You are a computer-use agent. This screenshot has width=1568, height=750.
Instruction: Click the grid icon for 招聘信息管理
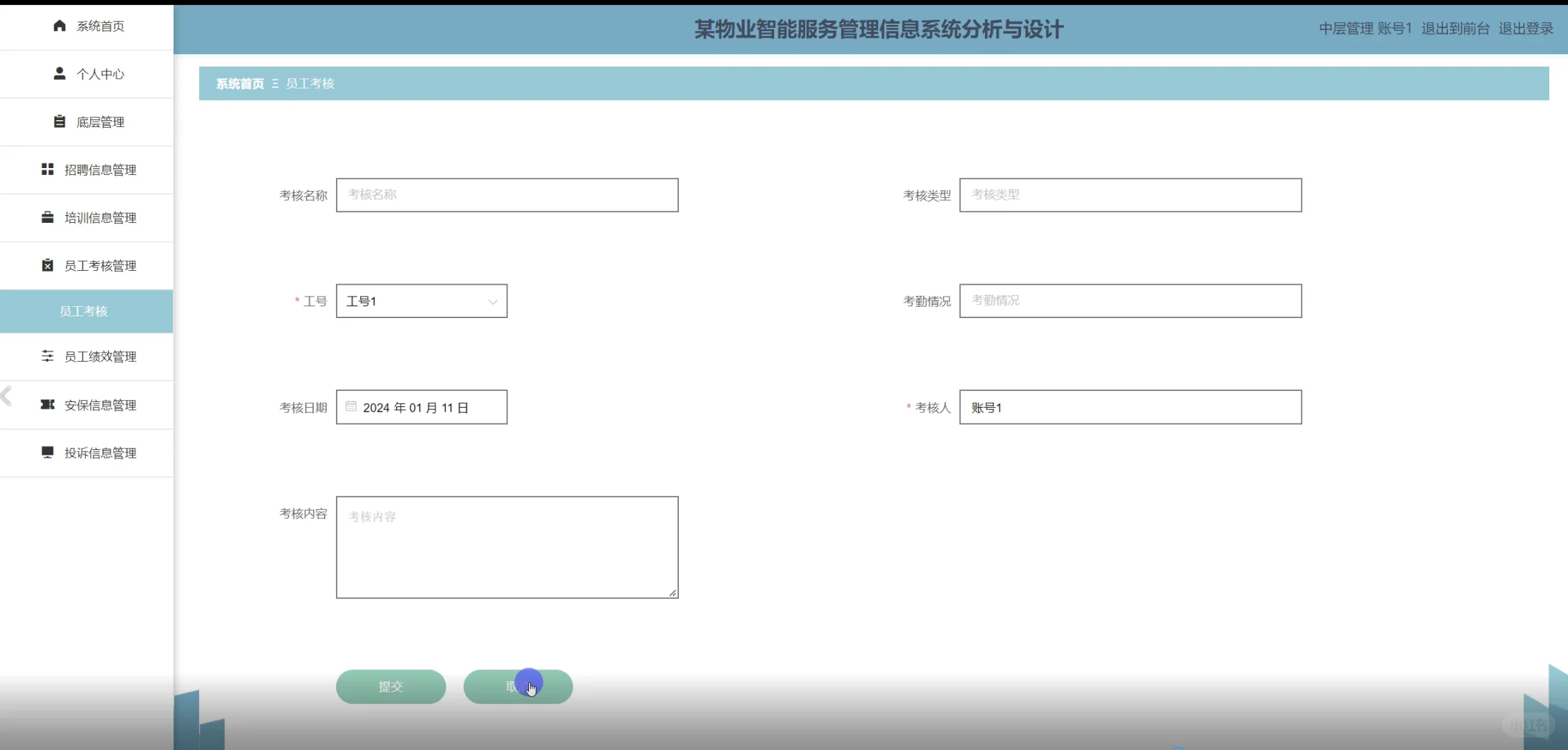47,169
